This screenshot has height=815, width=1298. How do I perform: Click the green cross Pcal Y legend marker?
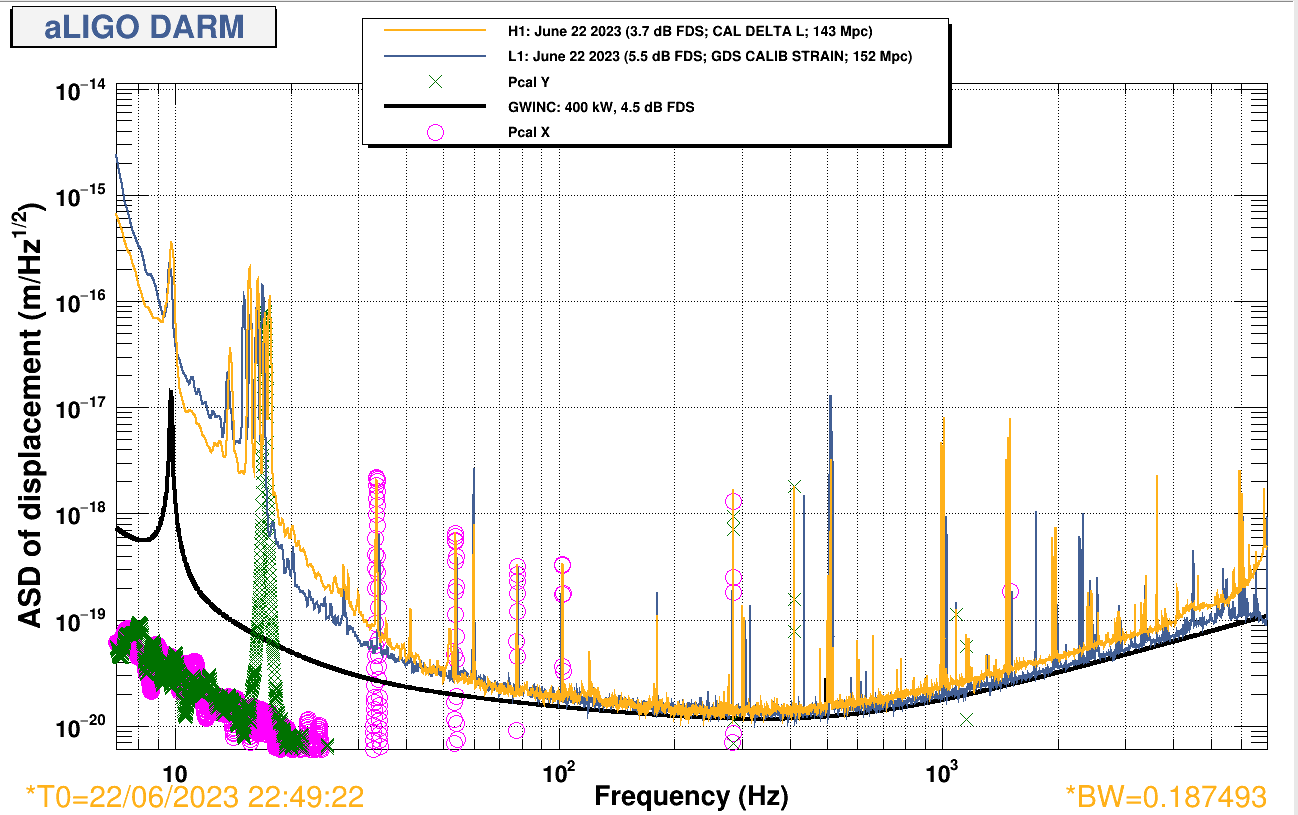[x=435, y=82]
